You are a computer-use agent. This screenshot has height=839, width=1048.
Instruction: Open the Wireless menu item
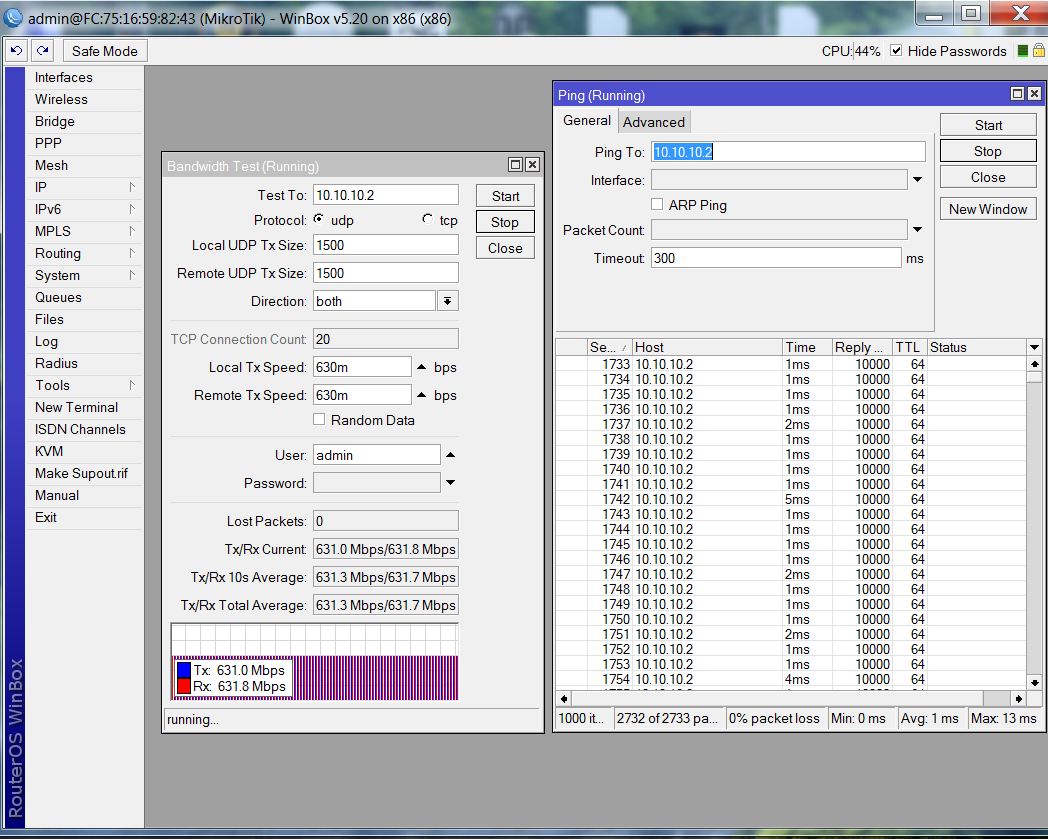[x=84, y=99]
